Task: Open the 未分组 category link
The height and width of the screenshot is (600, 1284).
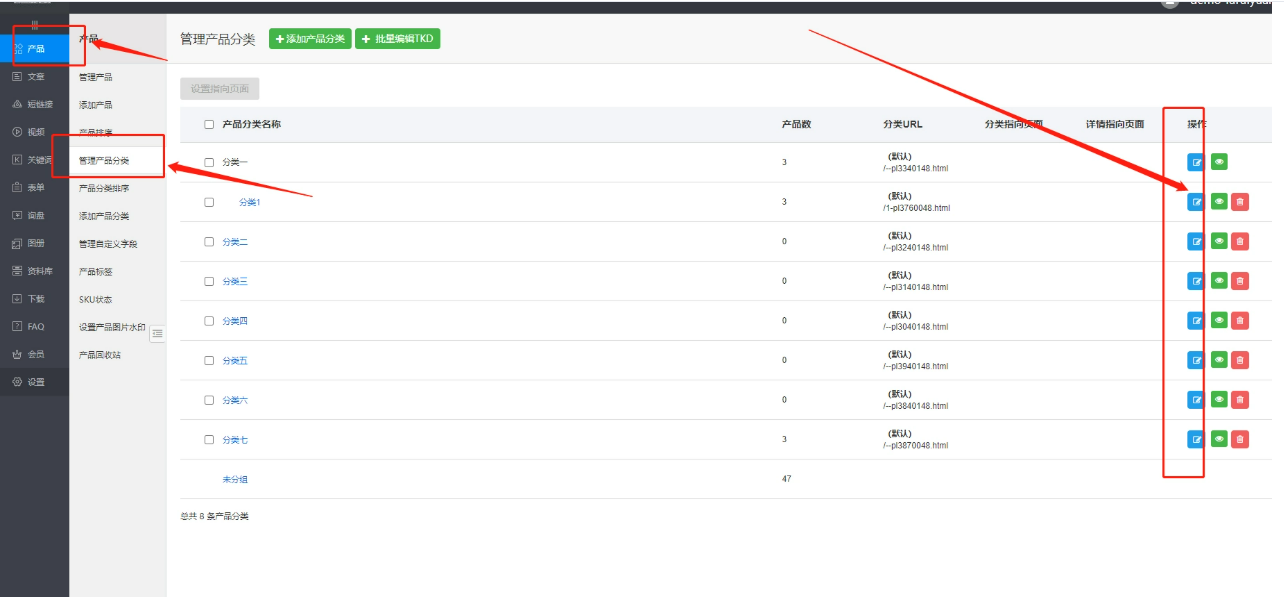Action: [x=235, y=479]
